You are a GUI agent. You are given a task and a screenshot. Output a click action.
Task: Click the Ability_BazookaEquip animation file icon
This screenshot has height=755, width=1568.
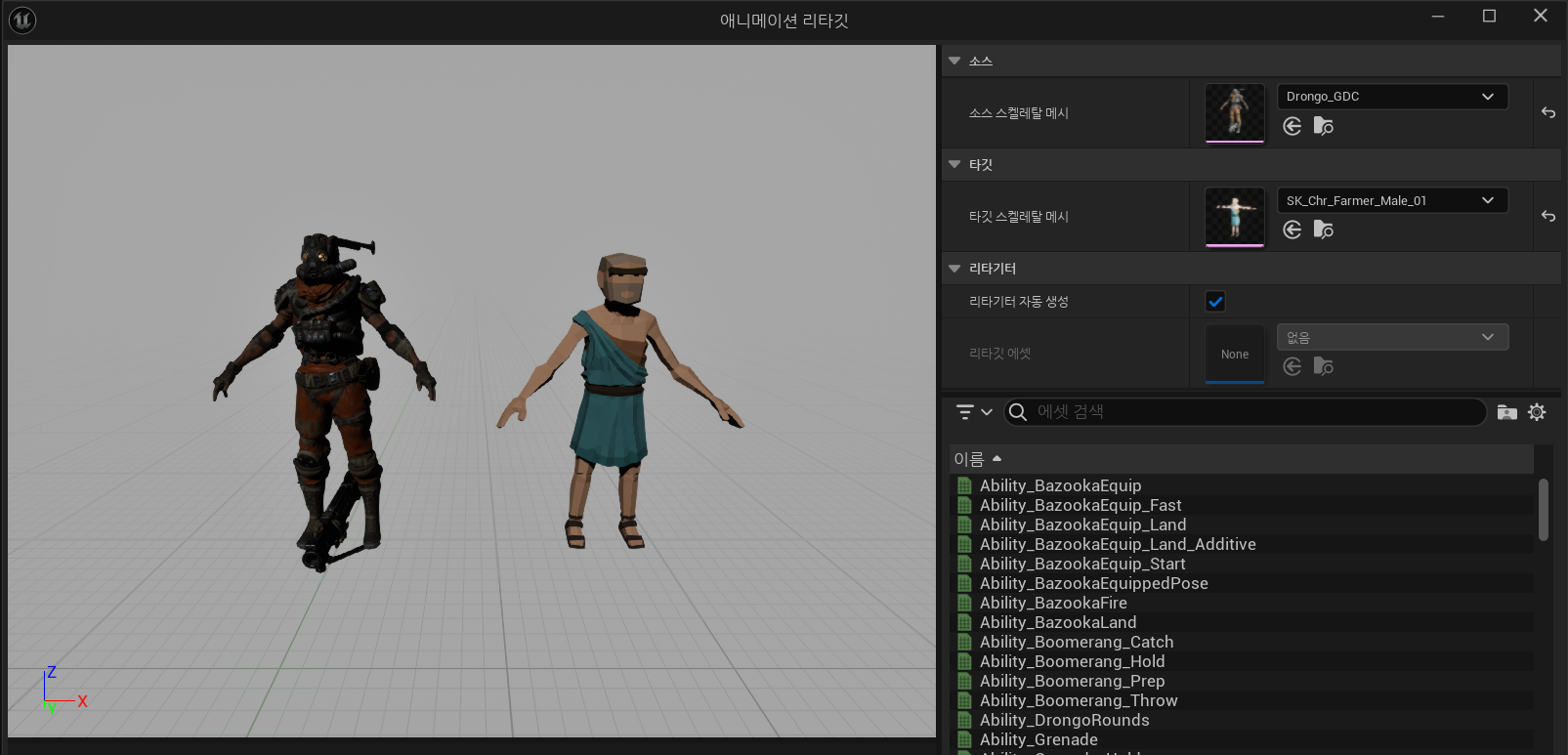coord(964,485)
